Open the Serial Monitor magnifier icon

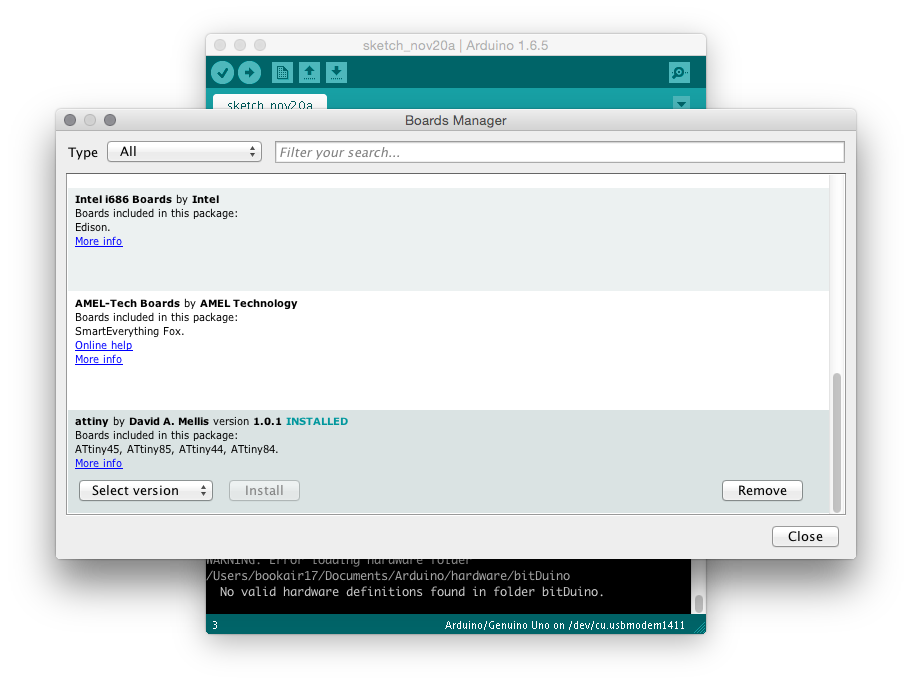click(679, 73)
